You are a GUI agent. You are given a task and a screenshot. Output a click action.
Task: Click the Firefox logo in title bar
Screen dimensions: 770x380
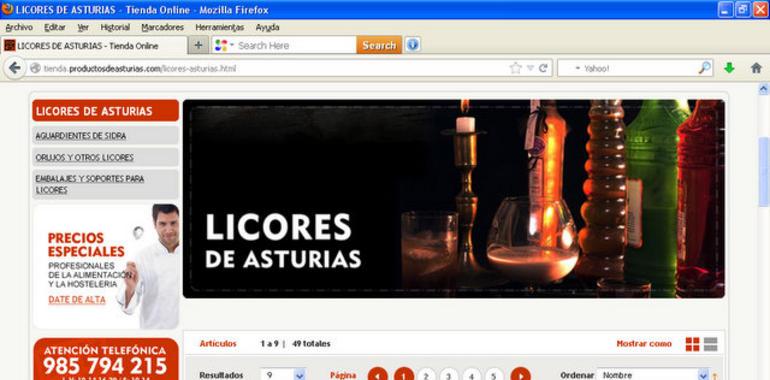pyautogui.click(x=7, y=9)
